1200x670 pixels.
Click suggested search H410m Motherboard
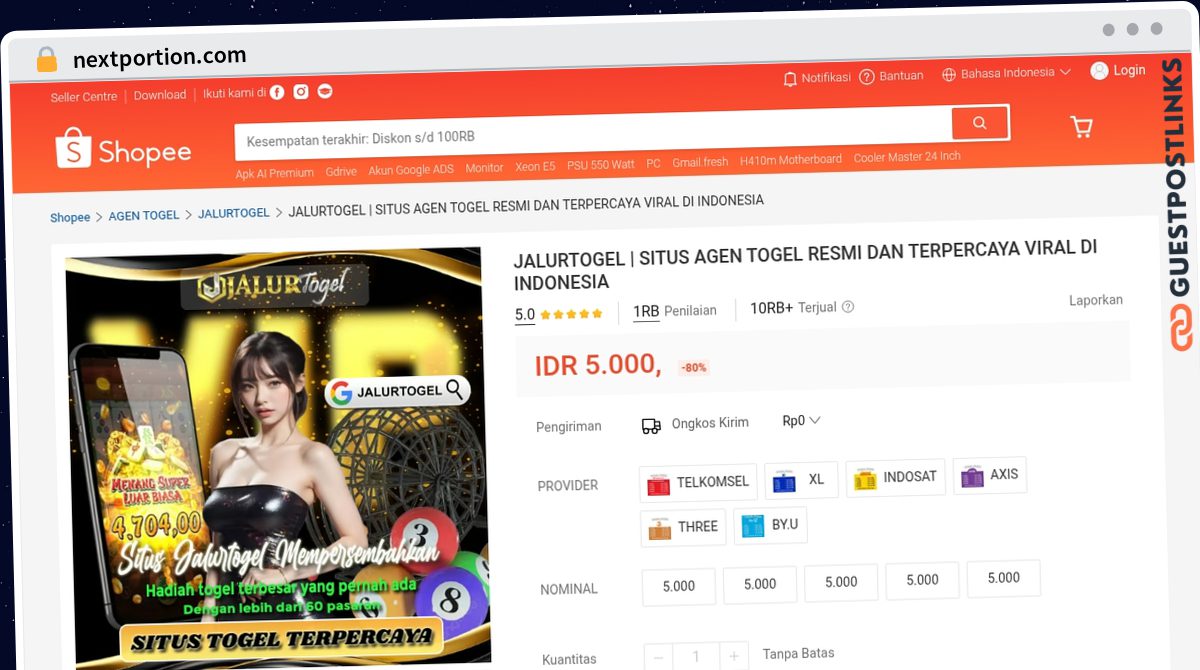[791, 160]
